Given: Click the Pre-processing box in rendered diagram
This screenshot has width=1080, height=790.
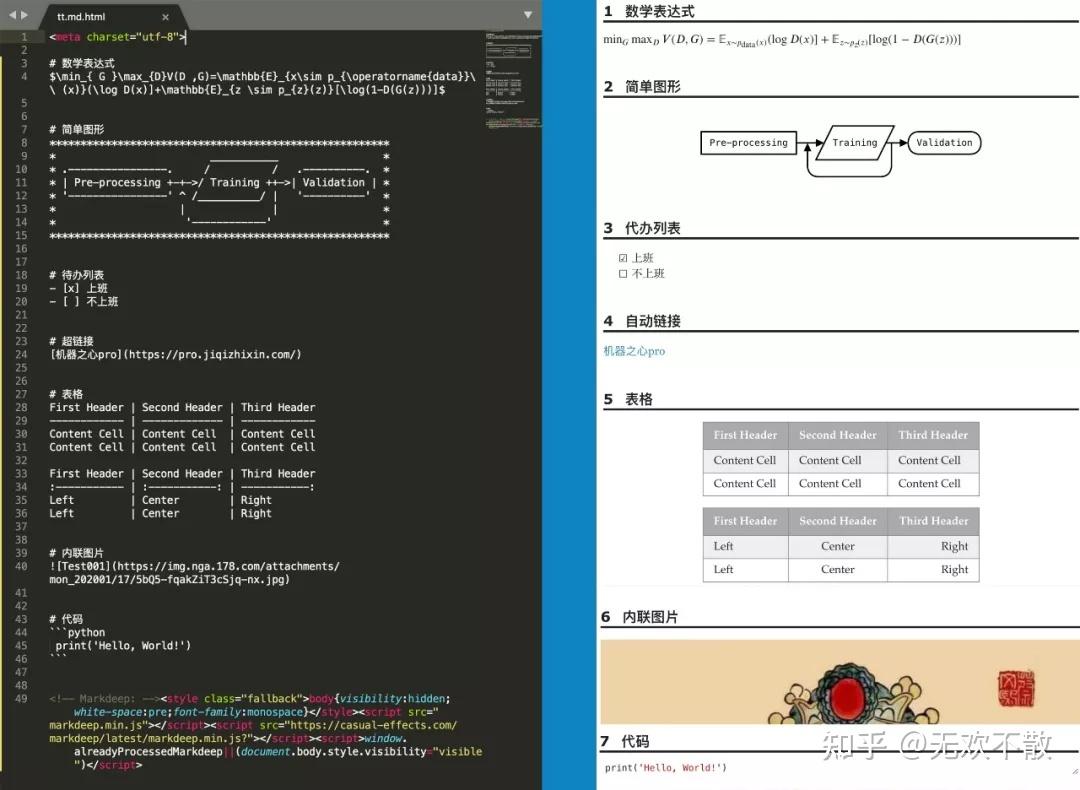Looking at the screenshot, I should click(748, 143).
